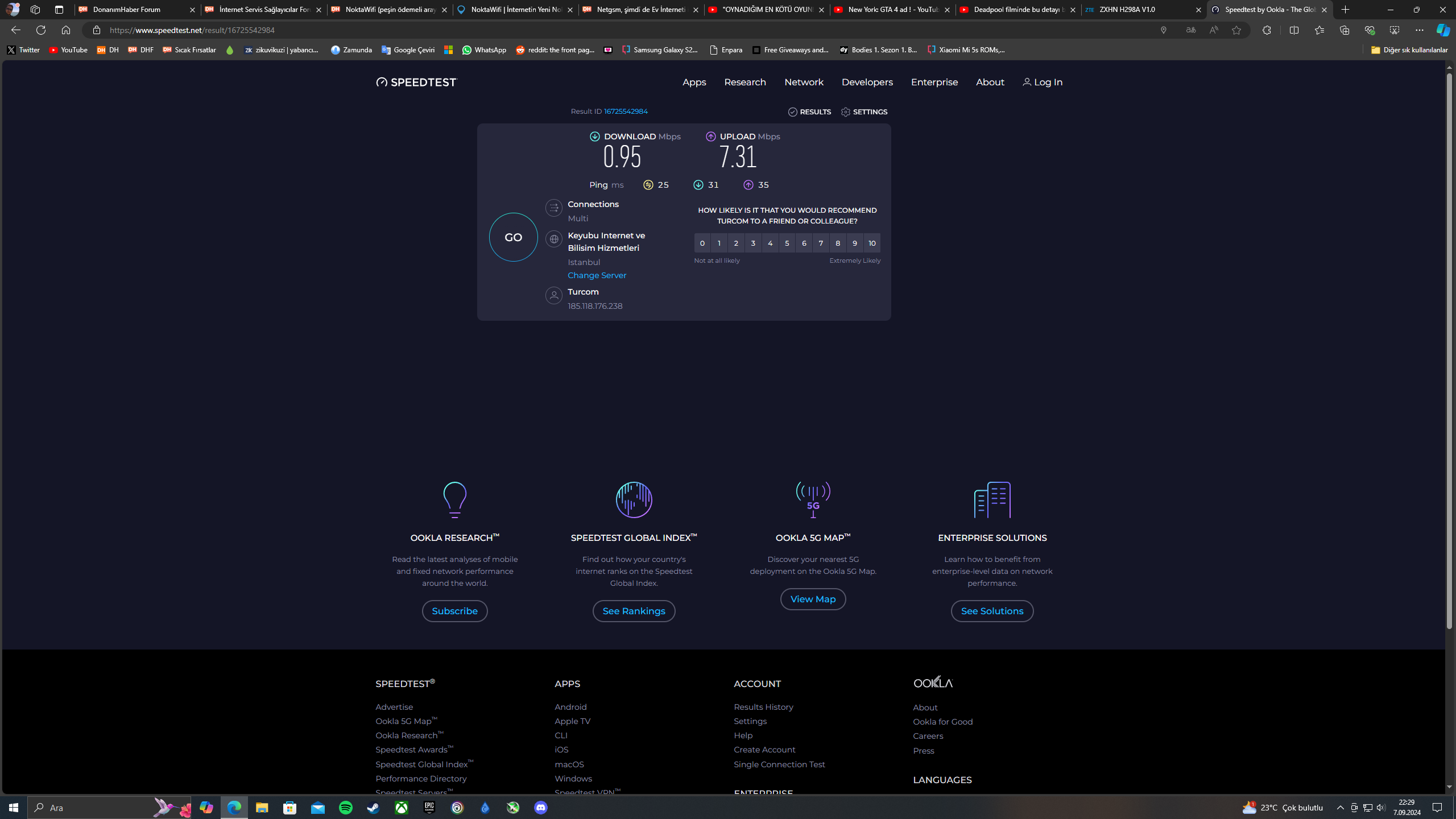Open Xbox app from taskbar
1456x819 pixels.
(x=402, y=808)
